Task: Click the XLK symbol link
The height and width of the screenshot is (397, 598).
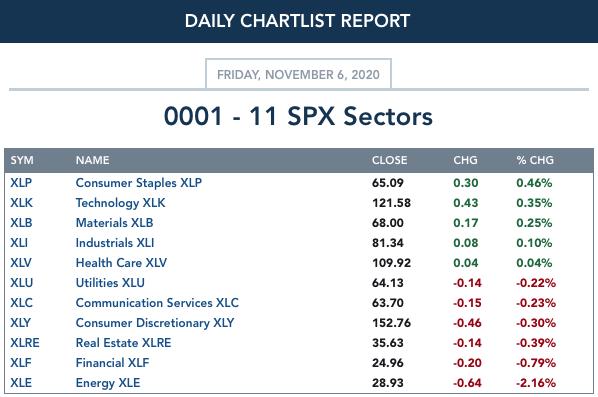Action: point(21,203)
